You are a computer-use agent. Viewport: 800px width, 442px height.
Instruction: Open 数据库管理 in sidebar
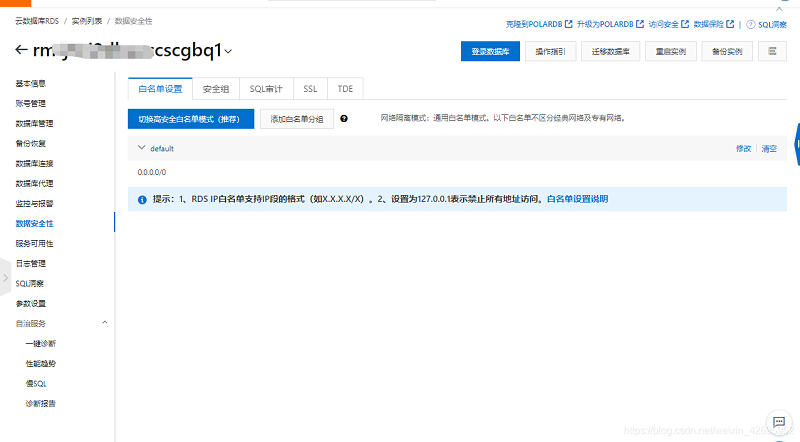coord(34,124)
